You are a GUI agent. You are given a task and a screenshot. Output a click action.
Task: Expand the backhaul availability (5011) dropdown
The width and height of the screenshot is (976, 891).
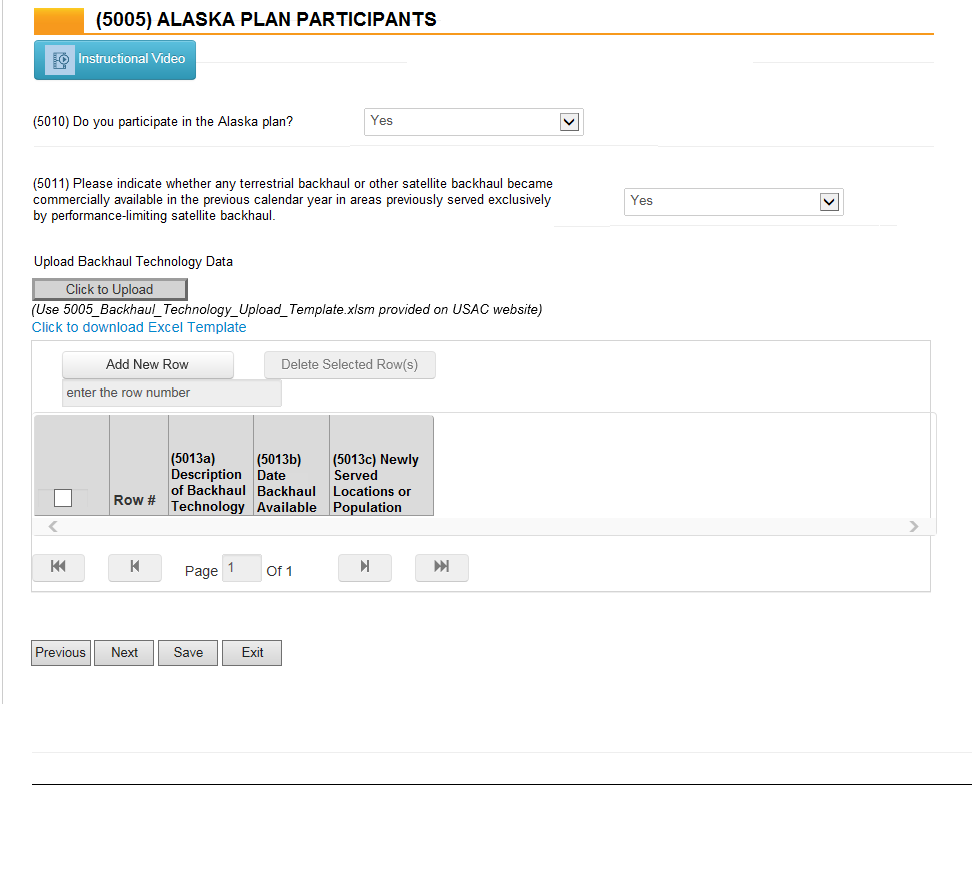click(733, 202)
